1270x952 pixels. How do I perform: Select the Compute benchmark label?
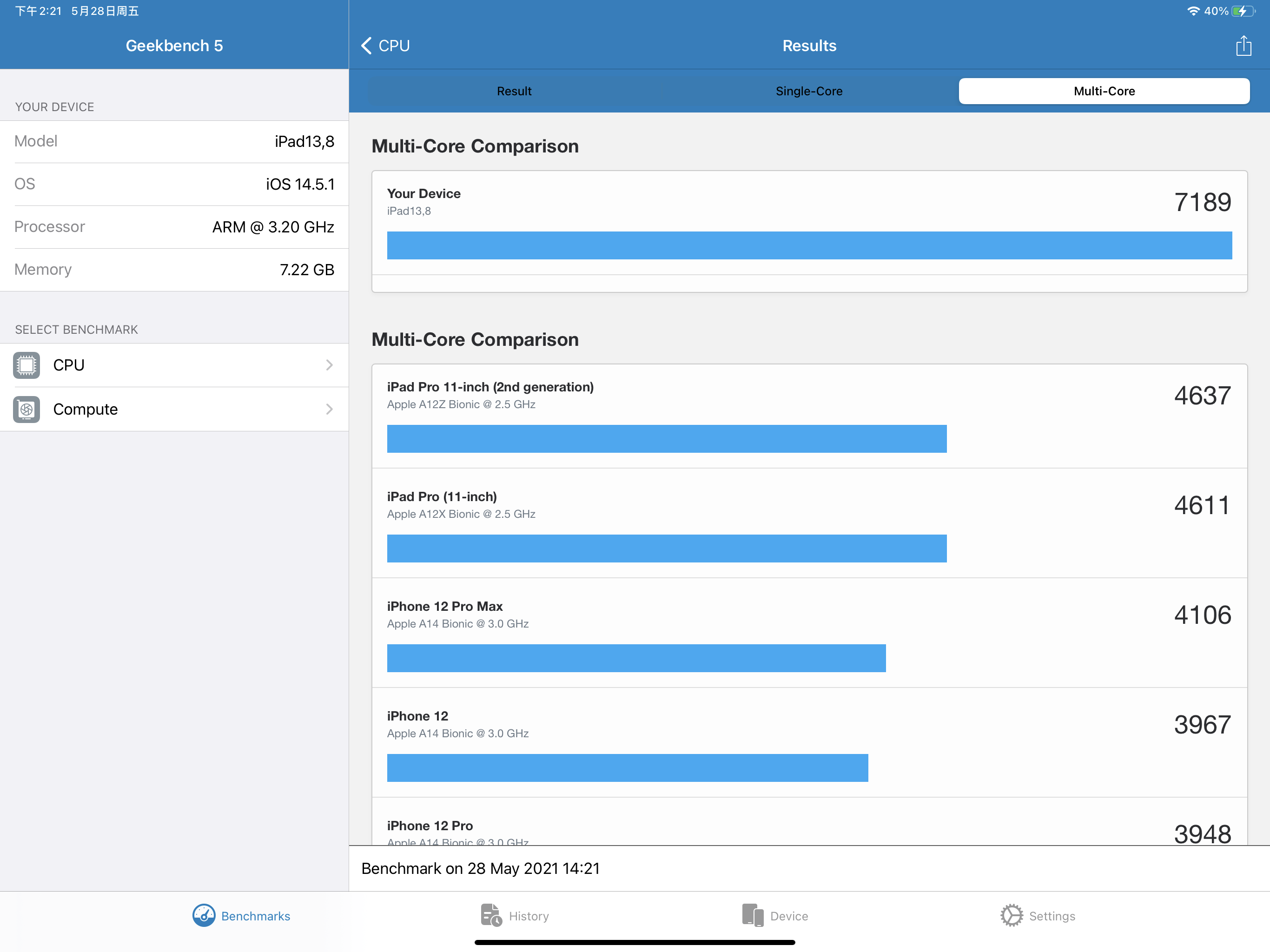pyautogui.click(x=86, y=410)
